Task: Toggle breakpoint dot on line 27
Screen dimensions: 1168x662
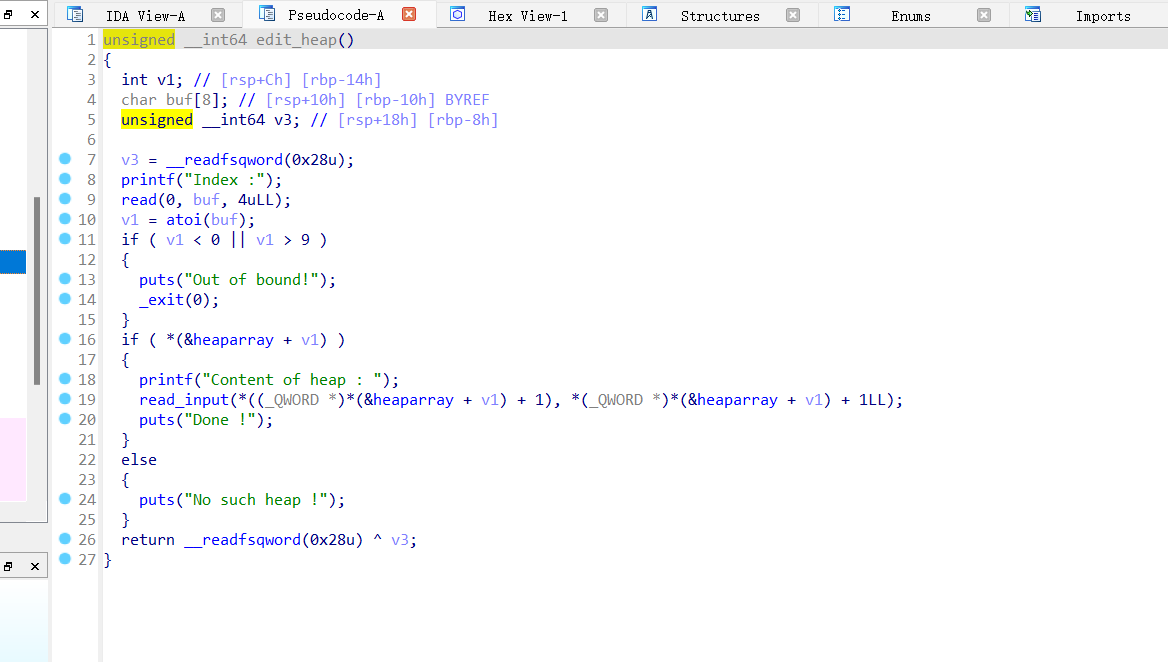Action: 65,558
